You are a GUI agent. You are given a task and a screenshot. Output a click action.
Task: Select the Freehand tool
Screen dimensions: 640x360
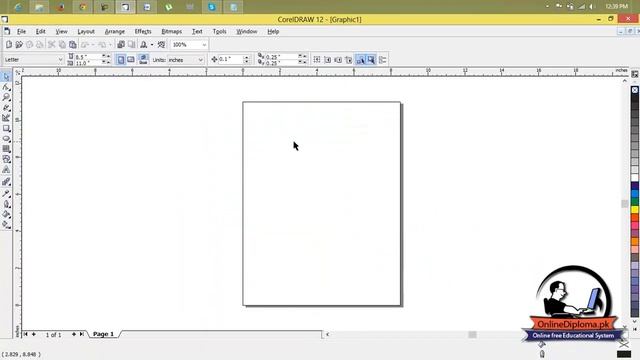click(x=6, y=108)
